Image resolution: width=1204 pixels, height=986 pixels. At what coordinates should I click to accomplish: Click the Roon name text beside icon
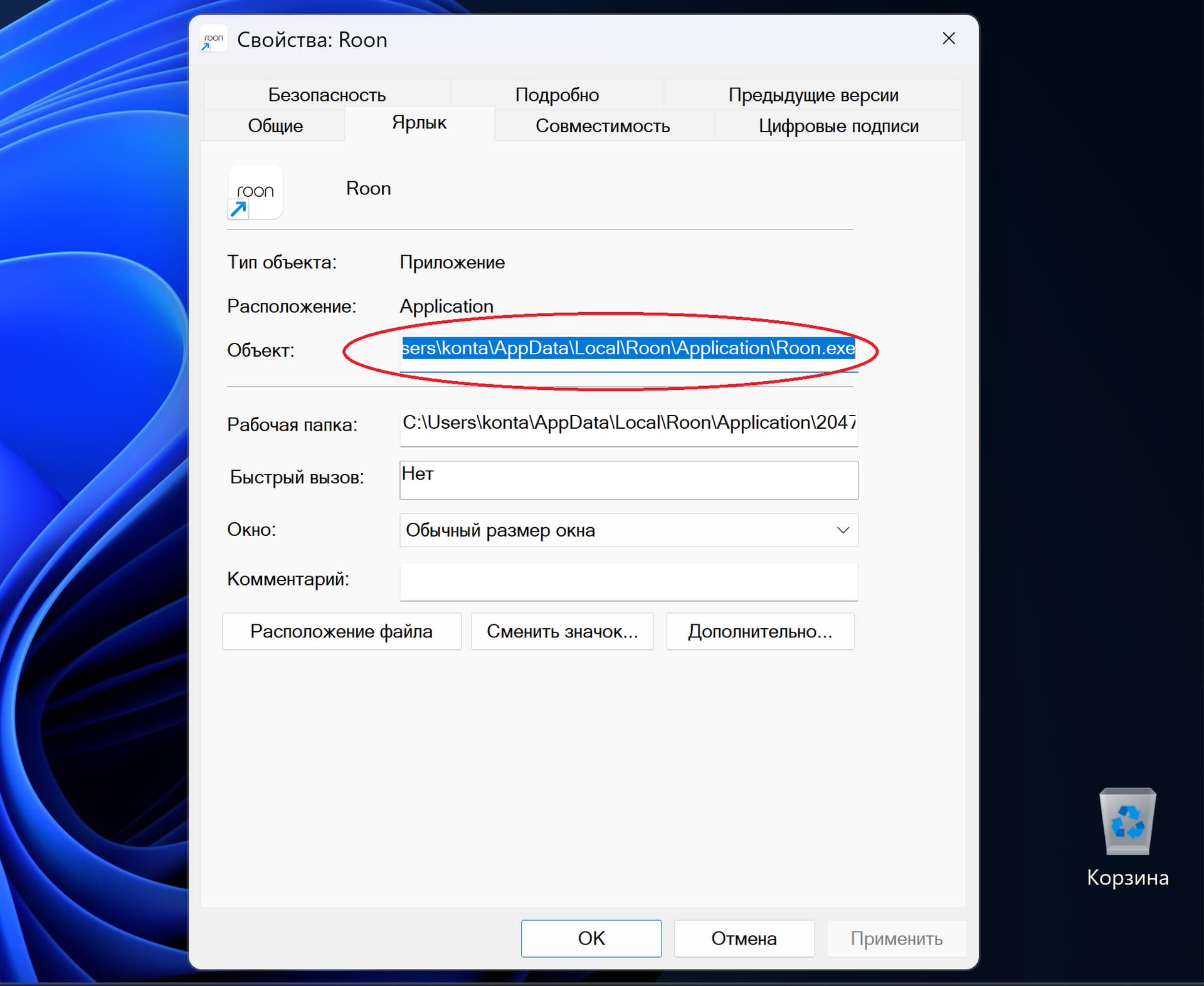pyautogui.click(x=369, y=188)
